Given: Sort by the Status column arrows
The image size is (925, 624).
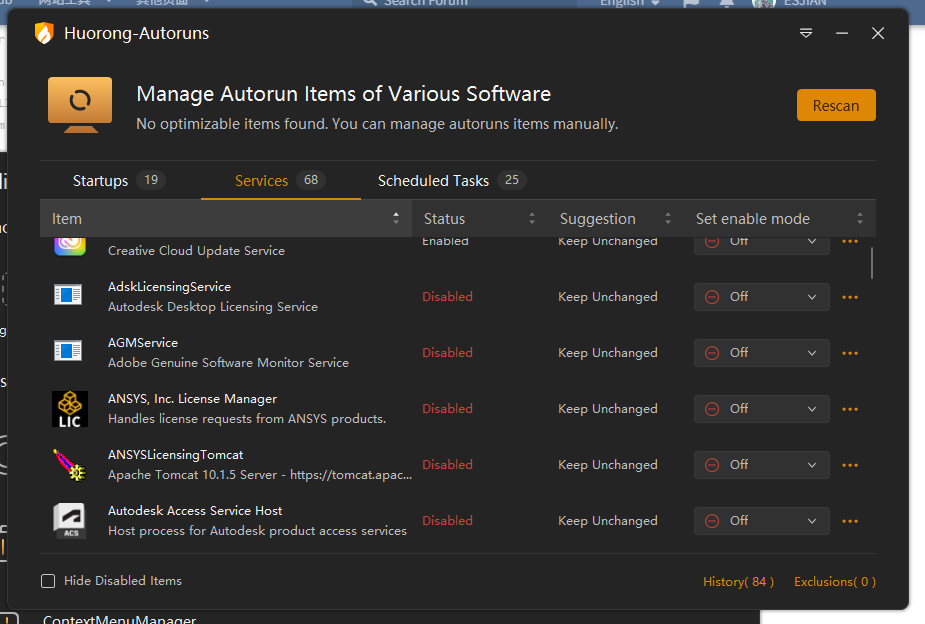Looking at the screenshot, I should point(532,218).
